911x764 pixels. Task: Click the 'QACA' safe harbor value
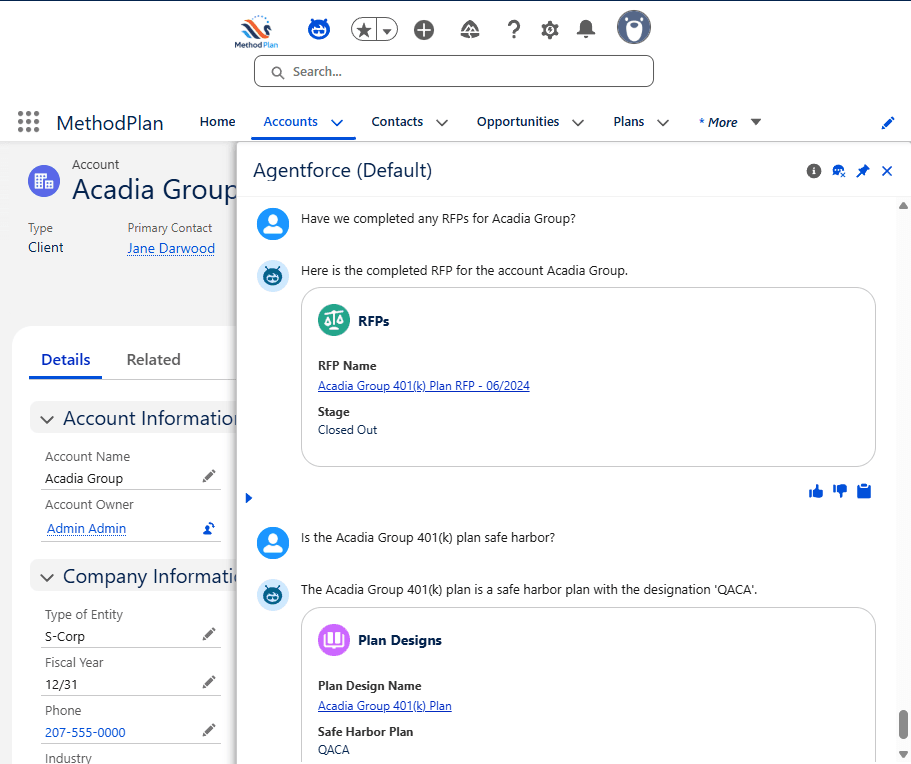[333, 749]
